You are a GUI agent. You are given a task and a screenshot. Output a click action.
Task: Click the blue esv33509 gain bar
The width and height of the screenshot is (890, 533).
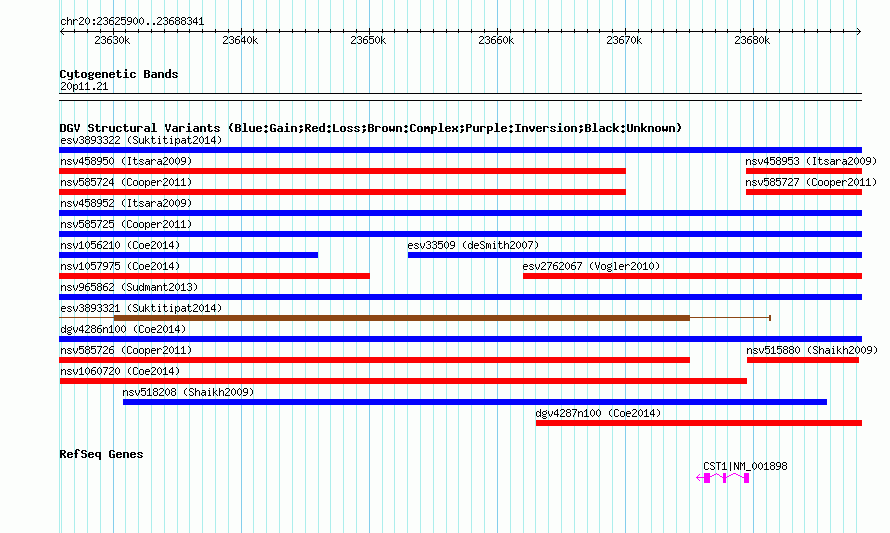click(x=635, y=255)
